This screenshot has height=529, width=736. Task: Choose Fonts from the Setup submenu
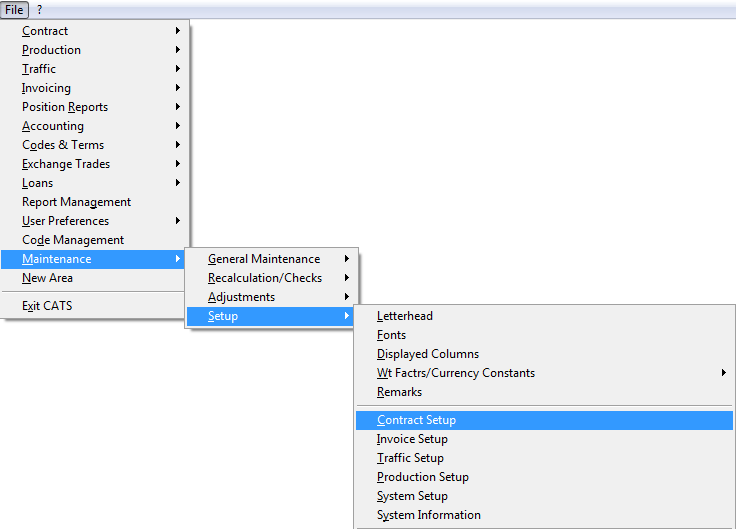coord(544,335)
